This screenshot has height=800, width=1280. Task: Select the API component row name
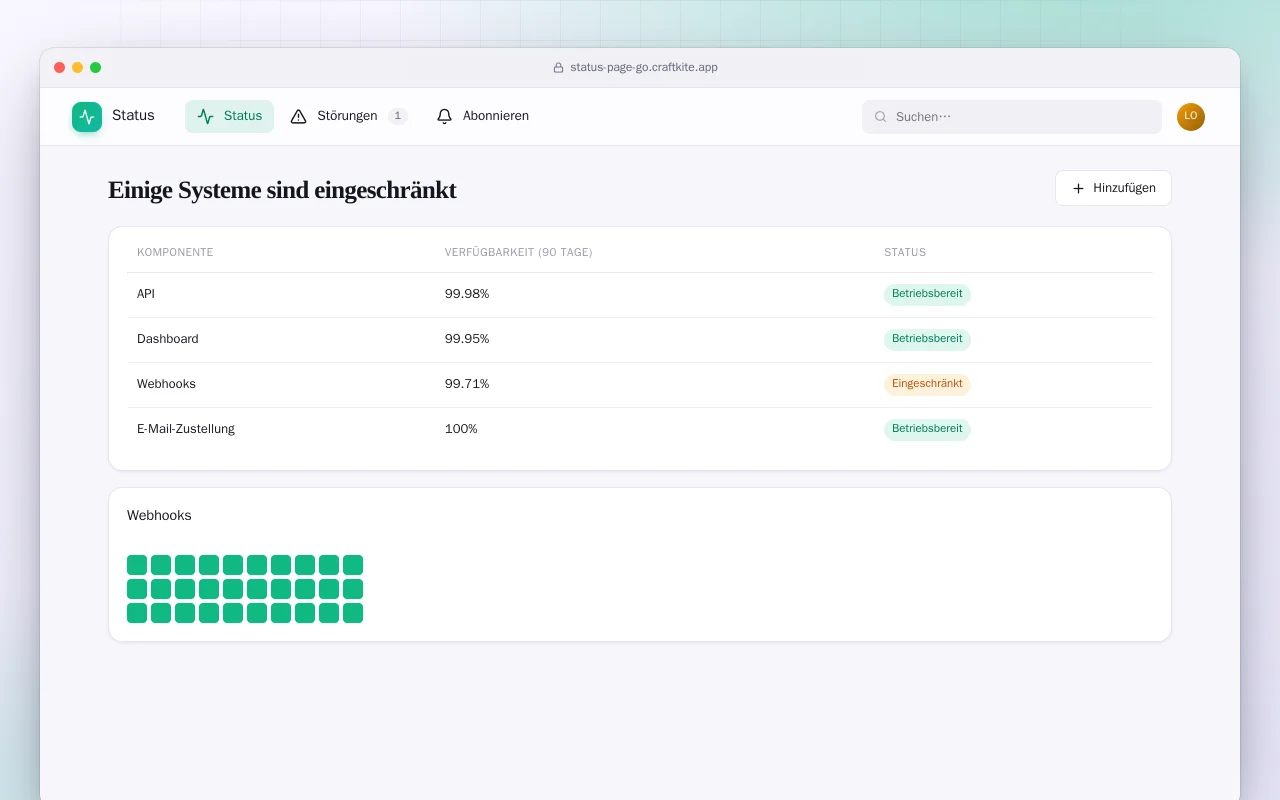[x=146, y=294]
